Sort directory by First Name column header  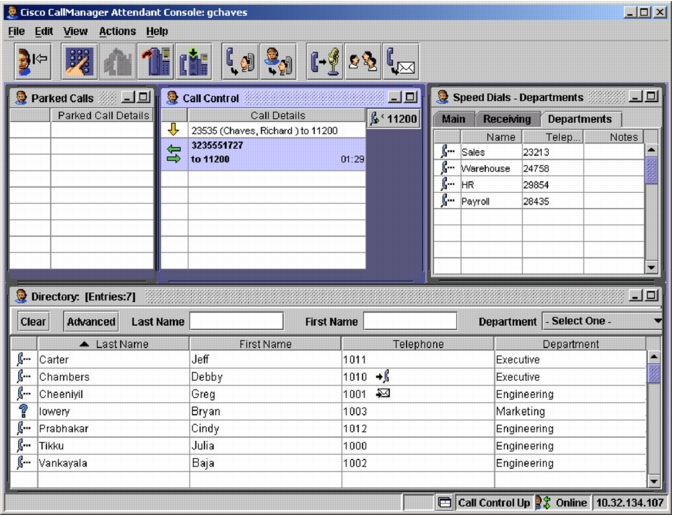(265, 344)
